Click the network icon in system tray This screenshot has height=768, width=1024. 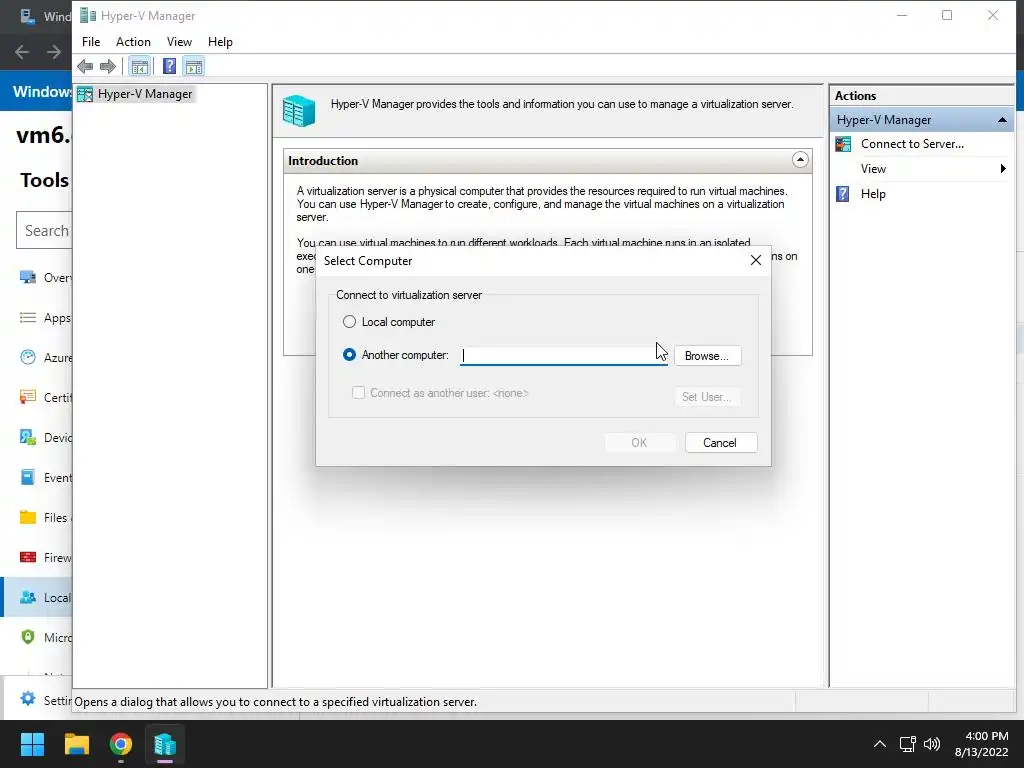907,744
